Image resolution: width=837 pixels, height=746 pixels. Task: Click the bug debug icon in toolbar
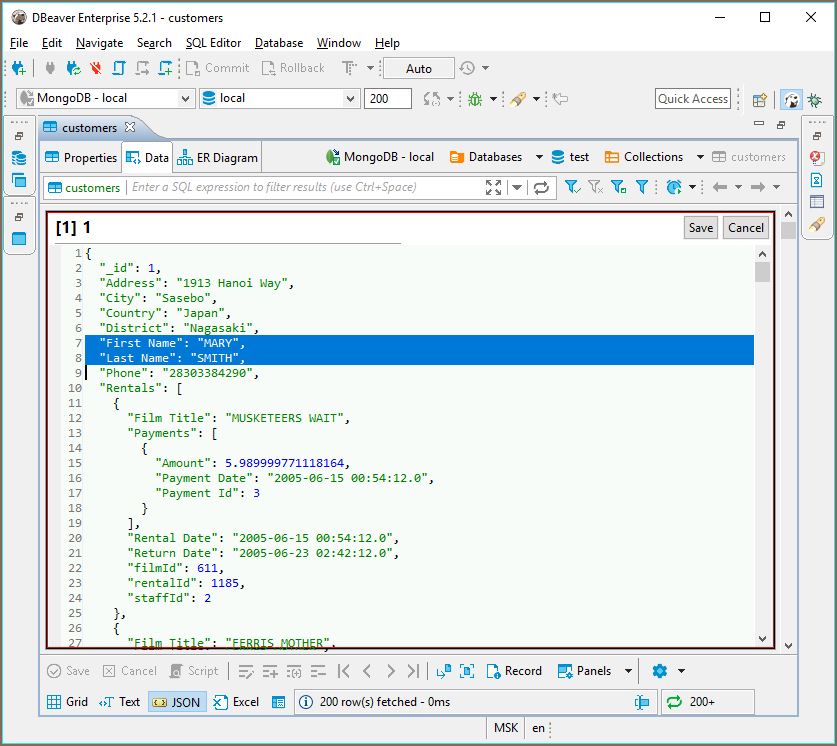(x=473, y=99)
